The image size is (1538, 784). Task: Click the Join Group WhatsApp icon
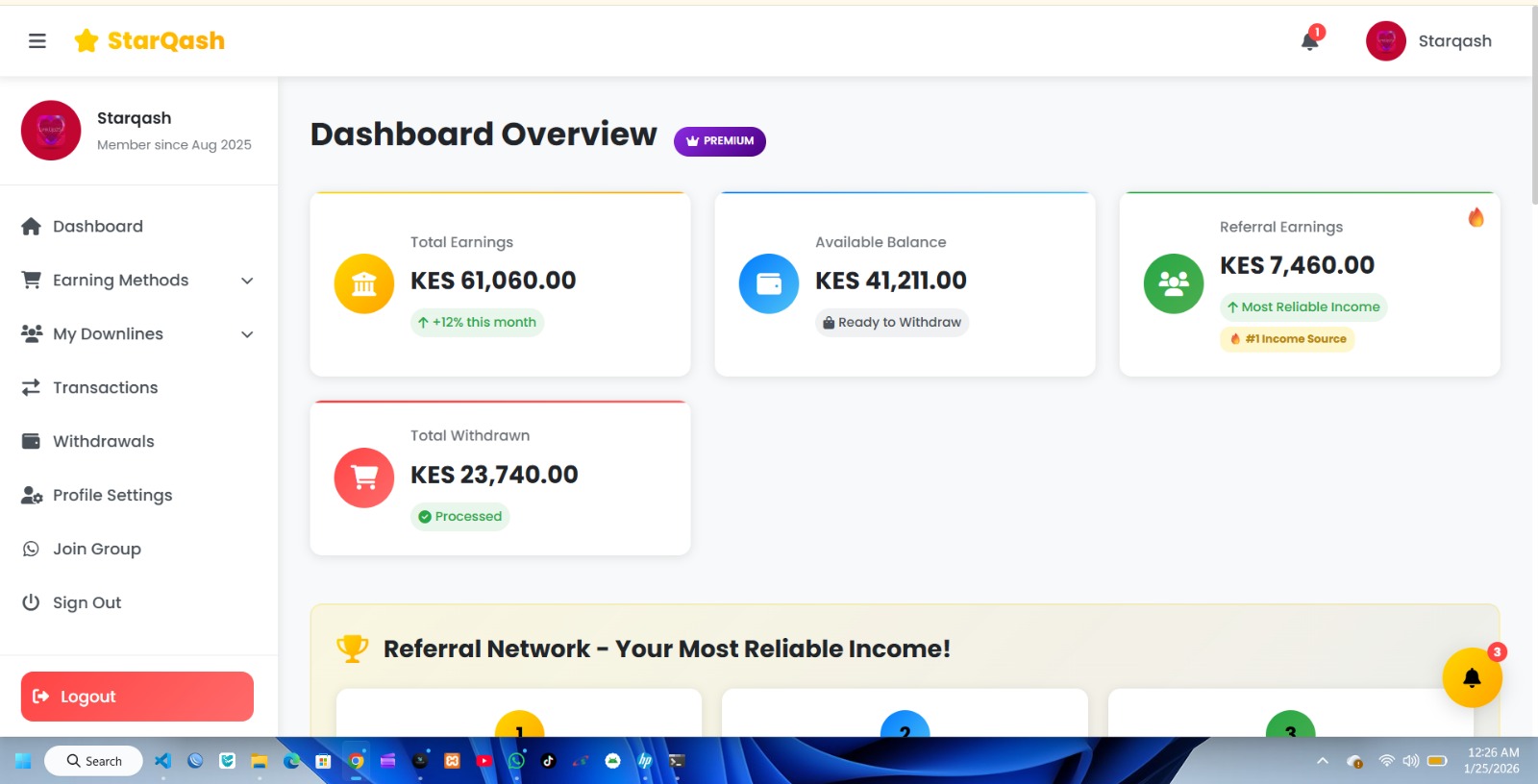click(x=31, y=549)
